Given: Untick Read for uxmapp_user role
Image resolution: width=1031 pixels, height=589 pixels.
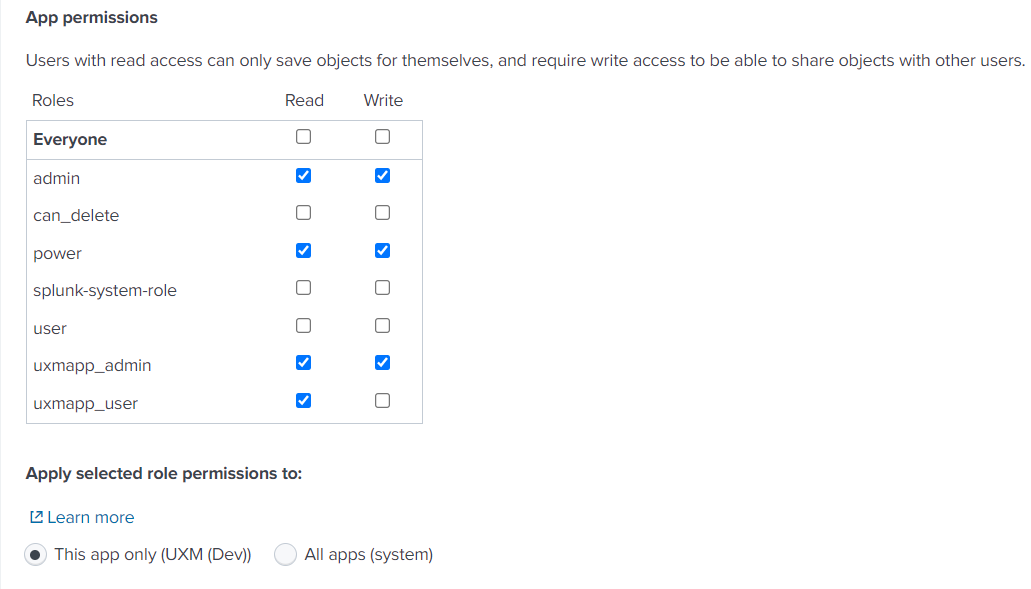Looking at the screenshot, I should coord(304,401).
